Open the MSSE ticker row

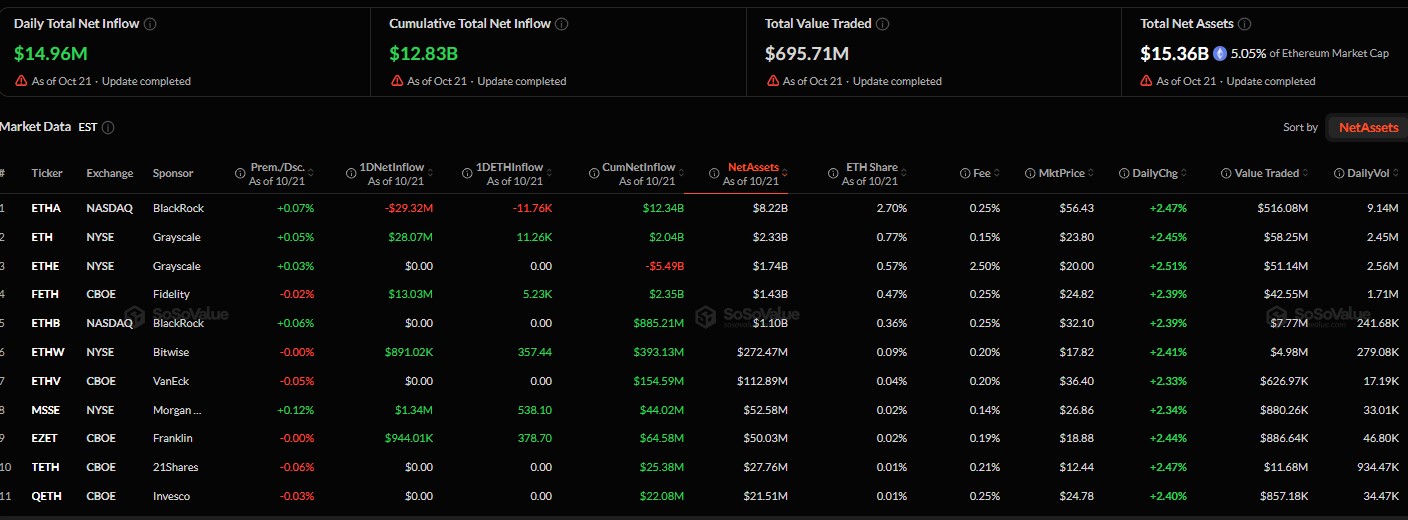point(704,410)
